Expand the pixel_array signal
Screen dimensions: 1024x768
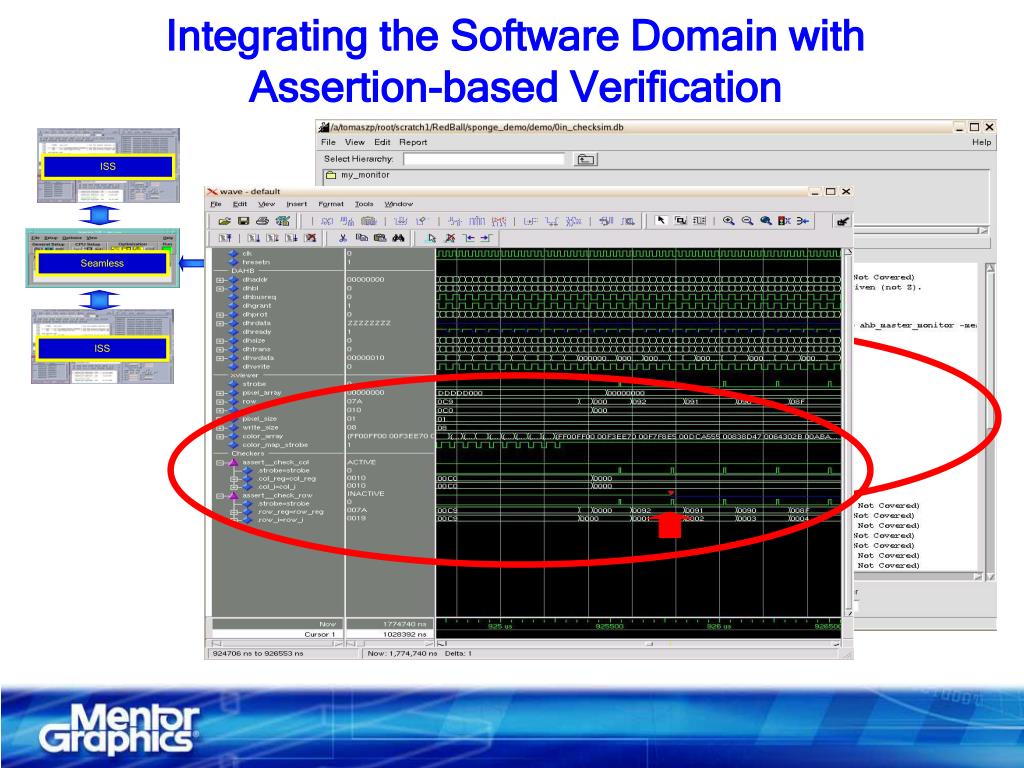click(220, 393)
